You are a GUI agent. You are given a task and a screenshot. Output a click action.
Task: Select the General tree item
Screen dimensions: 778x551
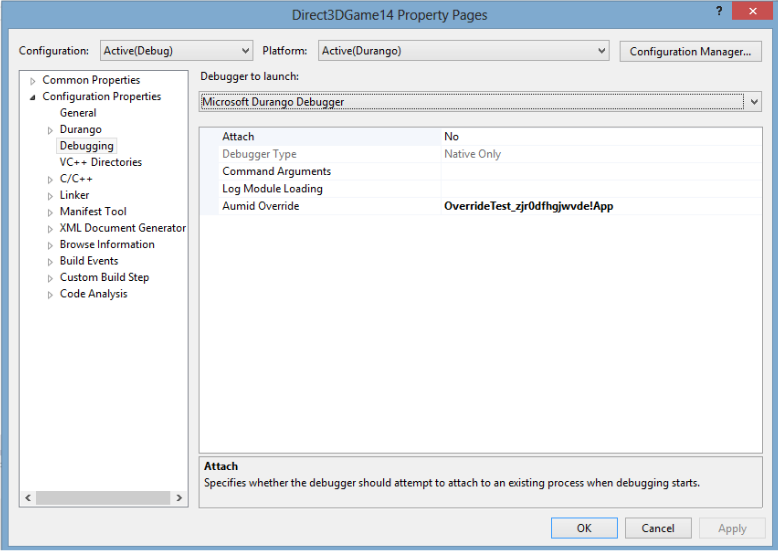pyautogui.click(x=78, y=113)
